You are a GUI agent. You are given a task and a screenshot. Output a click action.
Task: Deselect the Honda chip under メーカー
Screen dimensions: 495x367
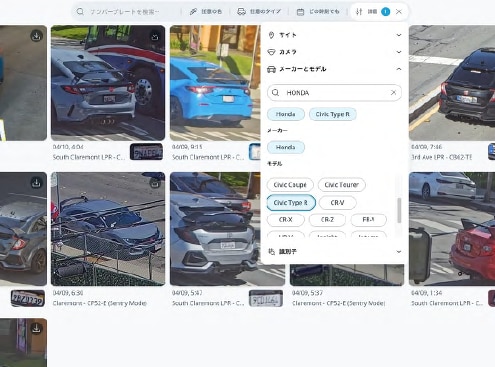point(286,147)
